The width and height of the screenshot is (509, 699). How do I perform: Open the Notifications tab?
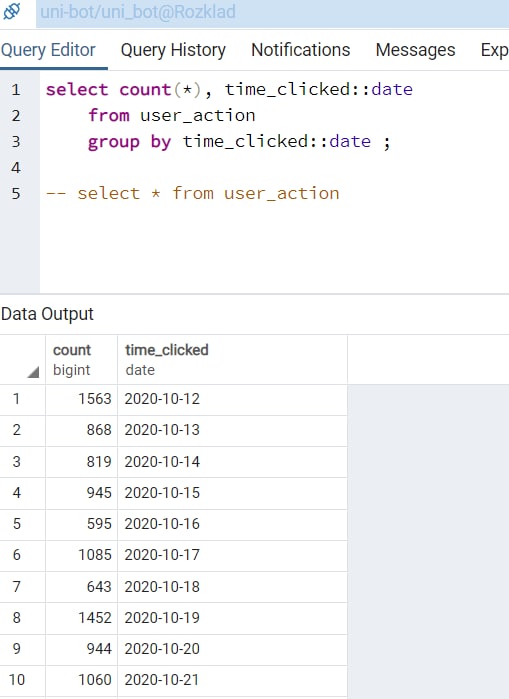(x=301, y=50)
